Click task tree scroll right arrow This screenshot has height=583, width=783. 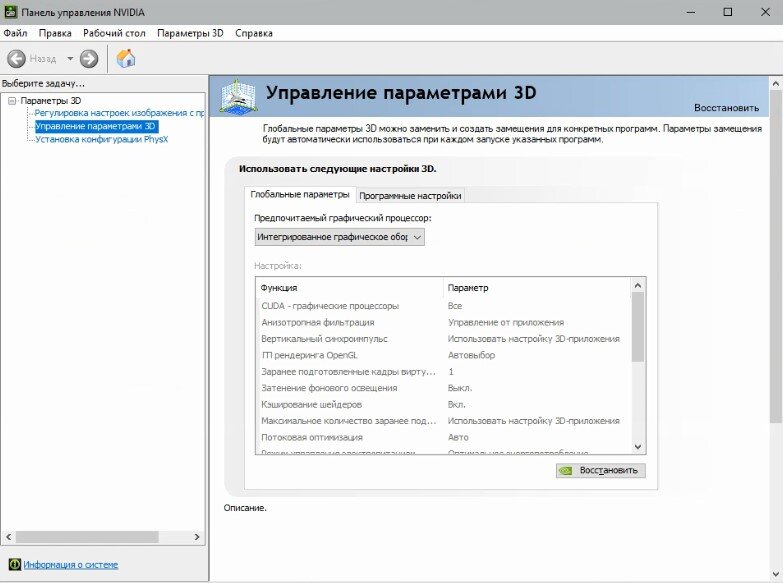click(x=197, y=537)
